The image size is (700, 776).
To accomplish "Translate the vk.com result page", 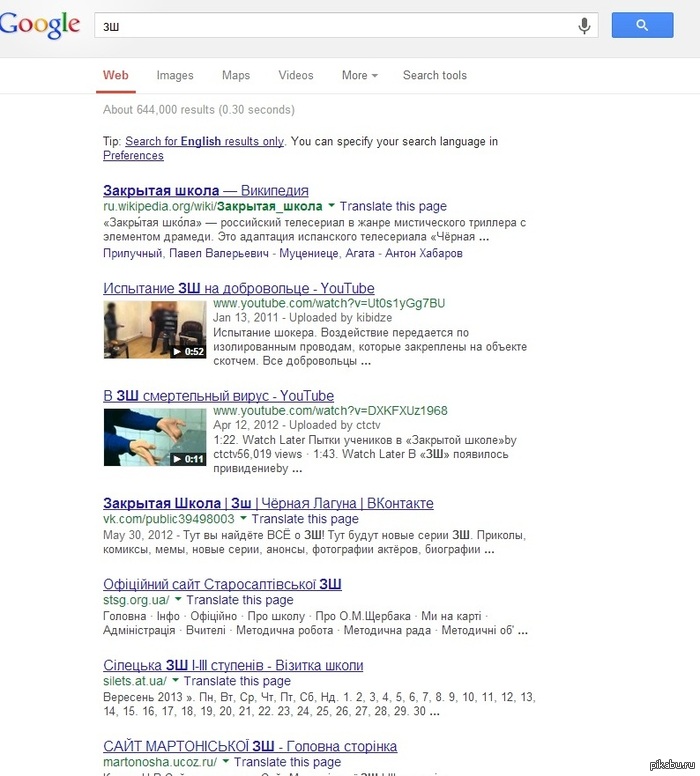I will point(305,519).
